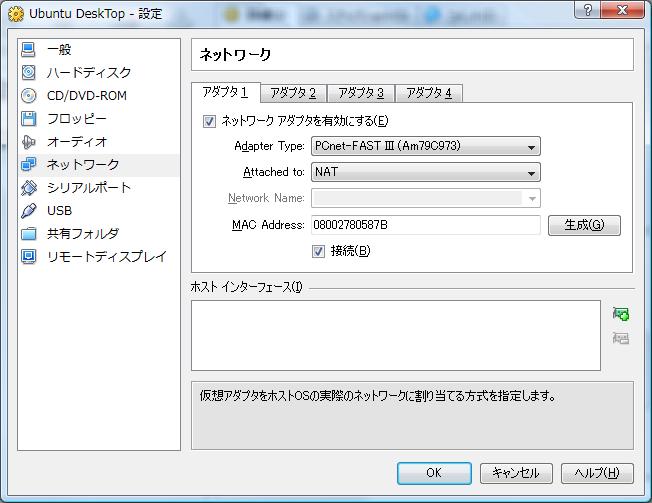The width and height of the screenshot is (652, 503).
Task: Click the 生成(G) generate MAC button
Action: point(584,225)
